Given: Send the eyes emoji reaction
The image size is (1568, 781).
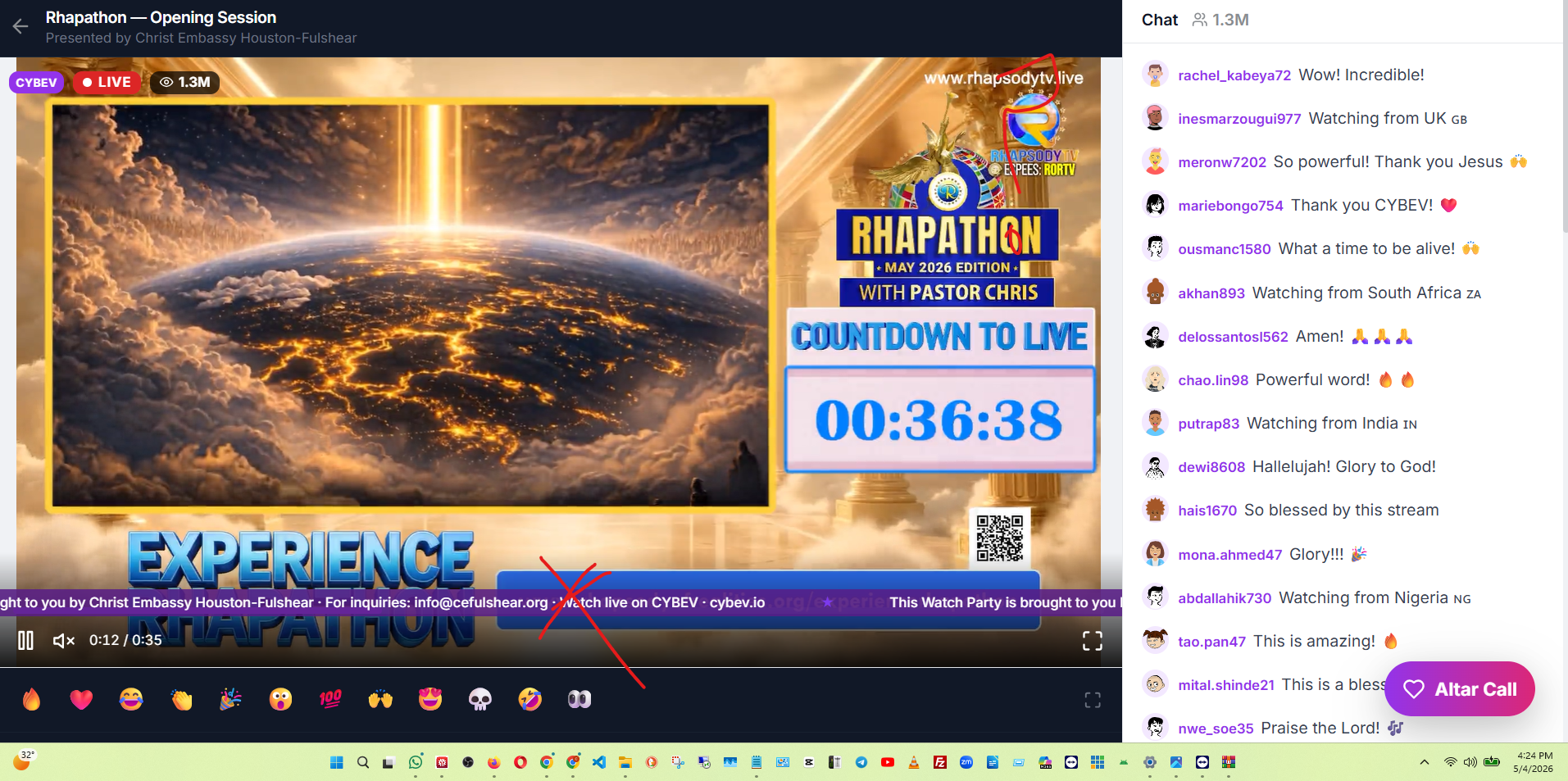Looking at the screenshot, I should click(x=579, y=699).
